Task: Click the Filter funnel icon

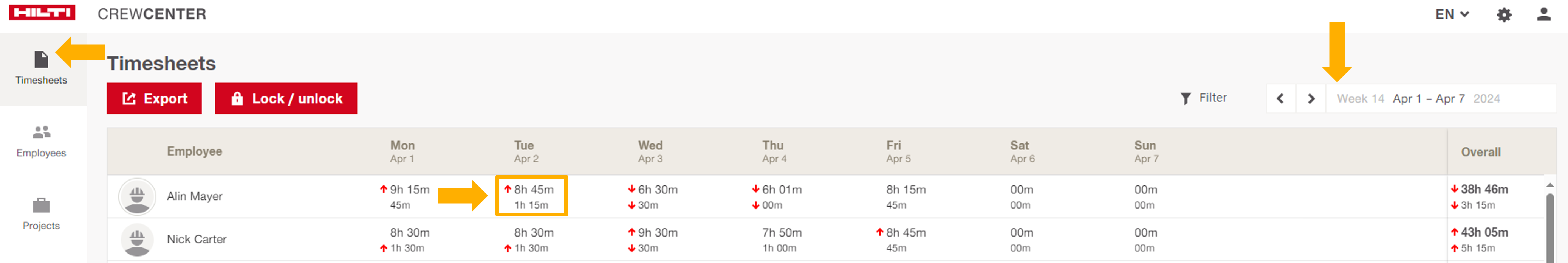Action: coord(1185,99)
